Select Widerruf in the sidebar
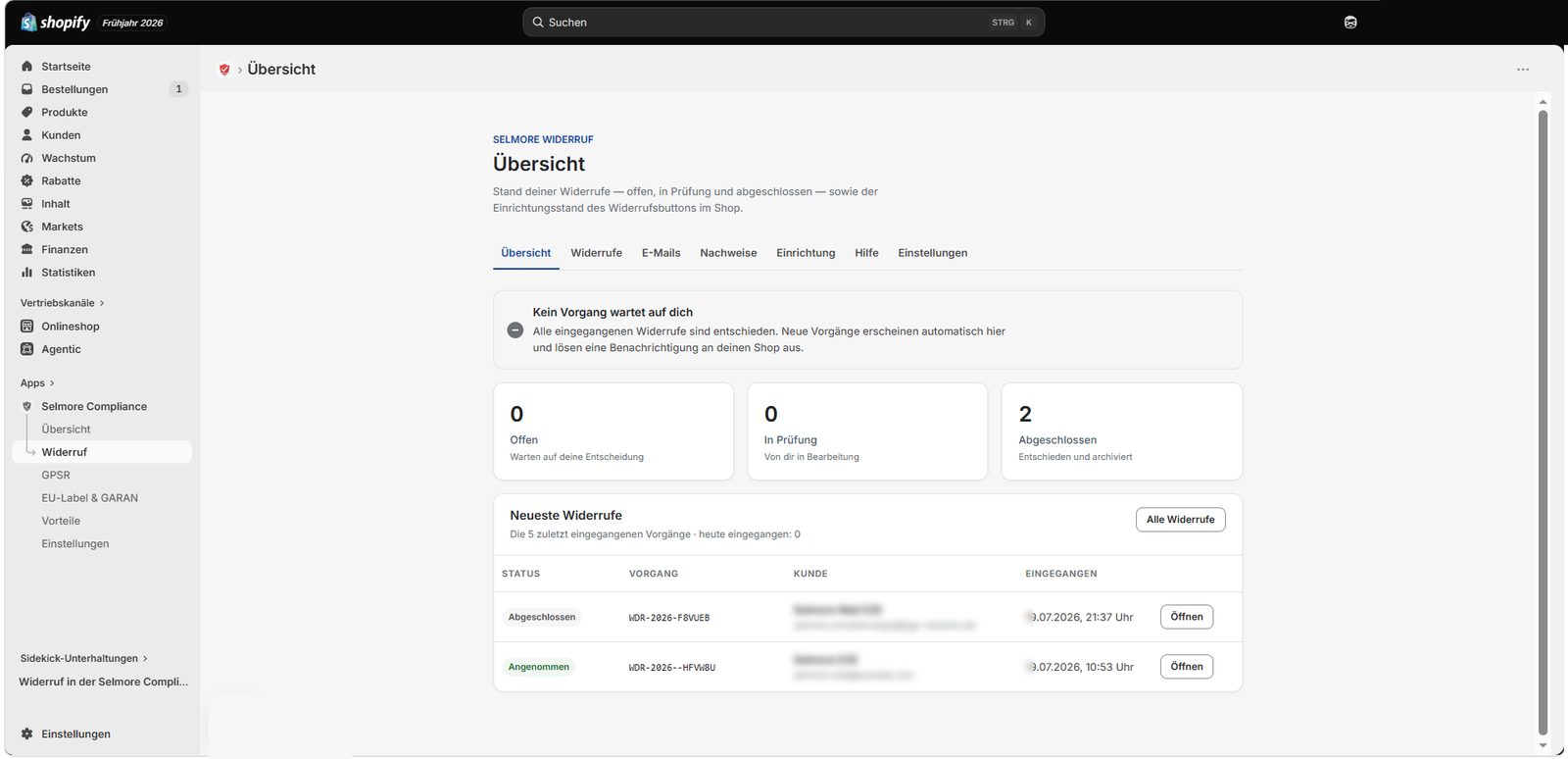The height and width of the screenshot is (759, 1568). 102,452
